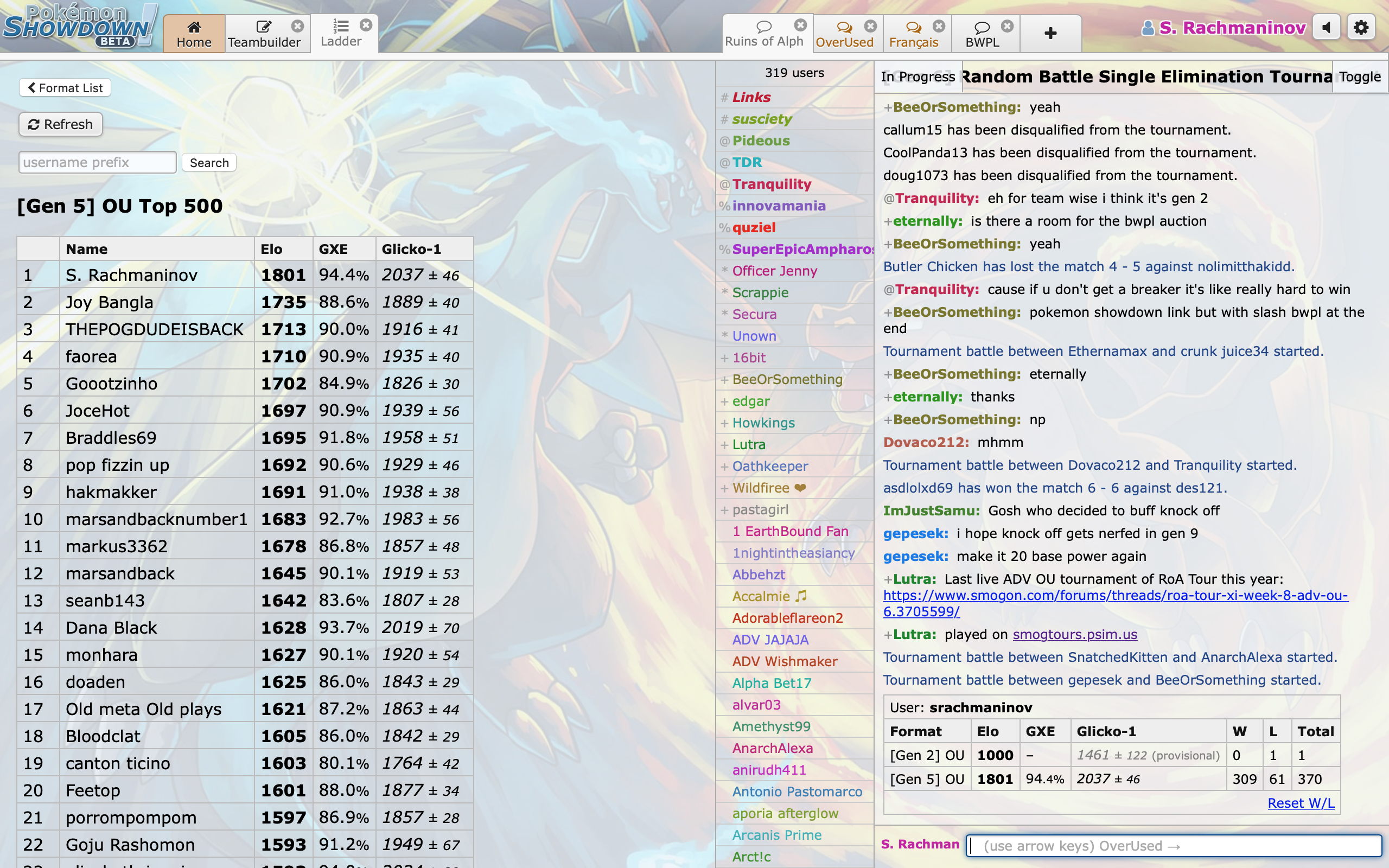Viewport: 1389px width, 868px height.
Task: Click Dovaco212's username in chat
Action: 926,443
